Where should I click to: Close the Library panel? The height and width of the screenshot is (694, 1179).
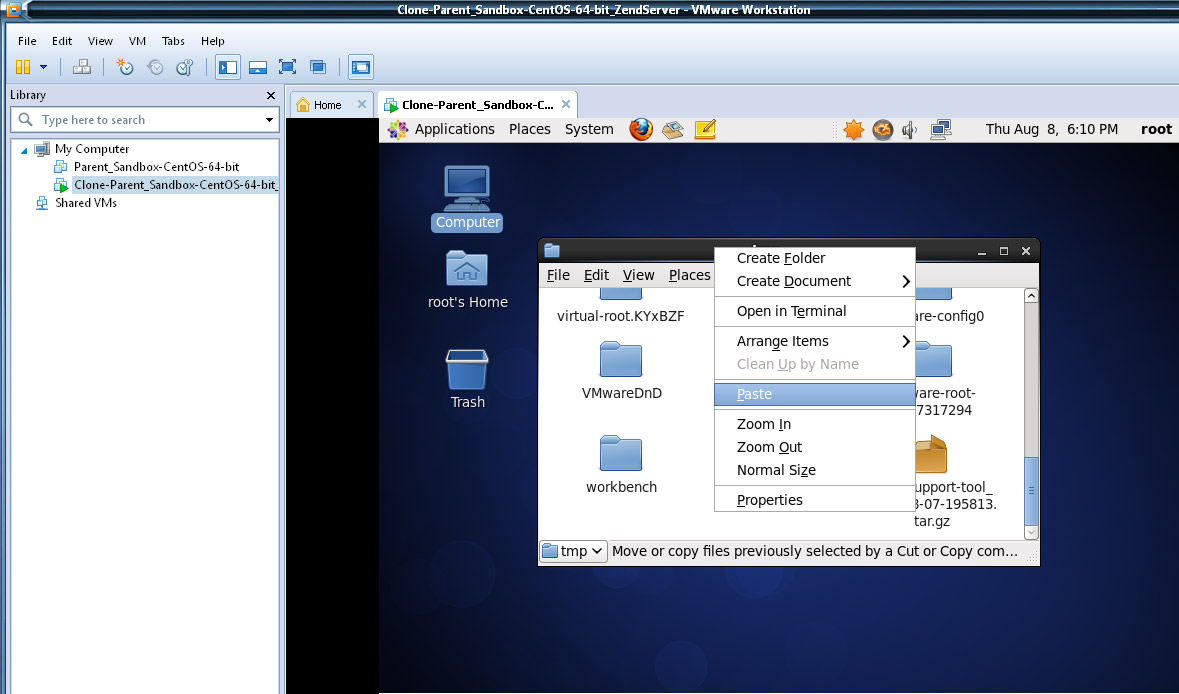[271, 95]
